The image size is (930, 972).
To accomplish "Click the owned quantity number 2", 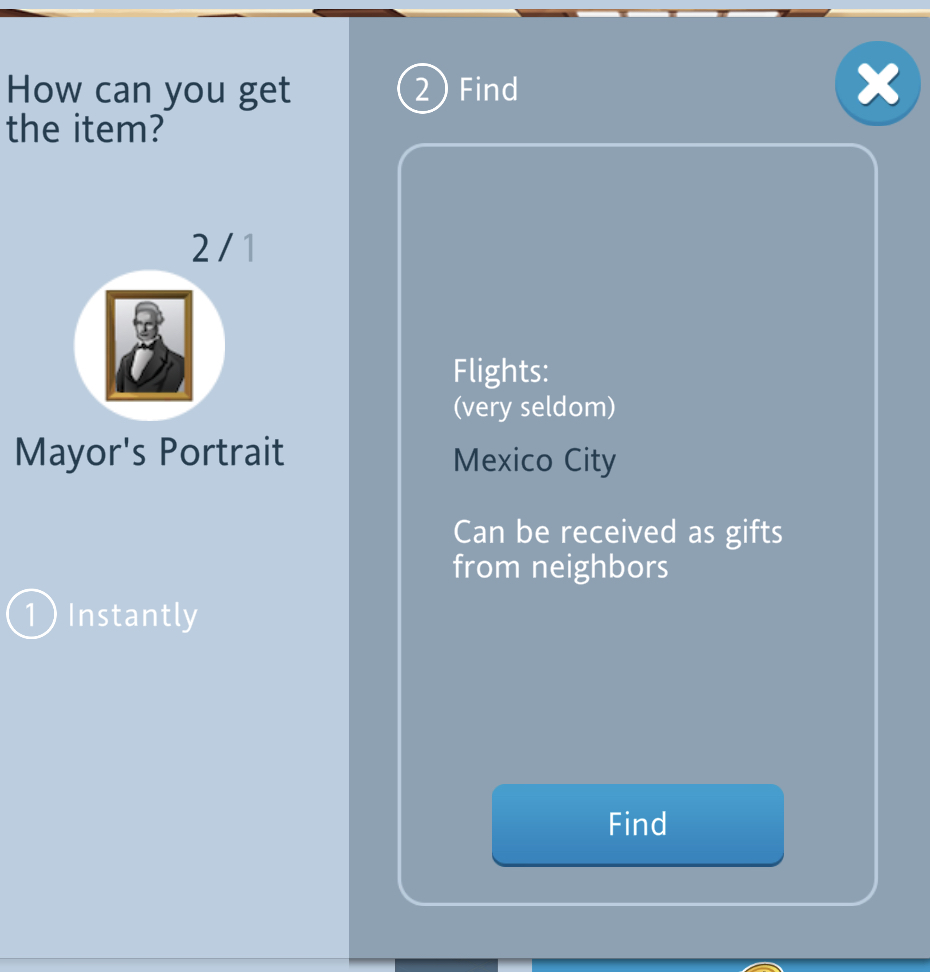I will coord(200,249).
